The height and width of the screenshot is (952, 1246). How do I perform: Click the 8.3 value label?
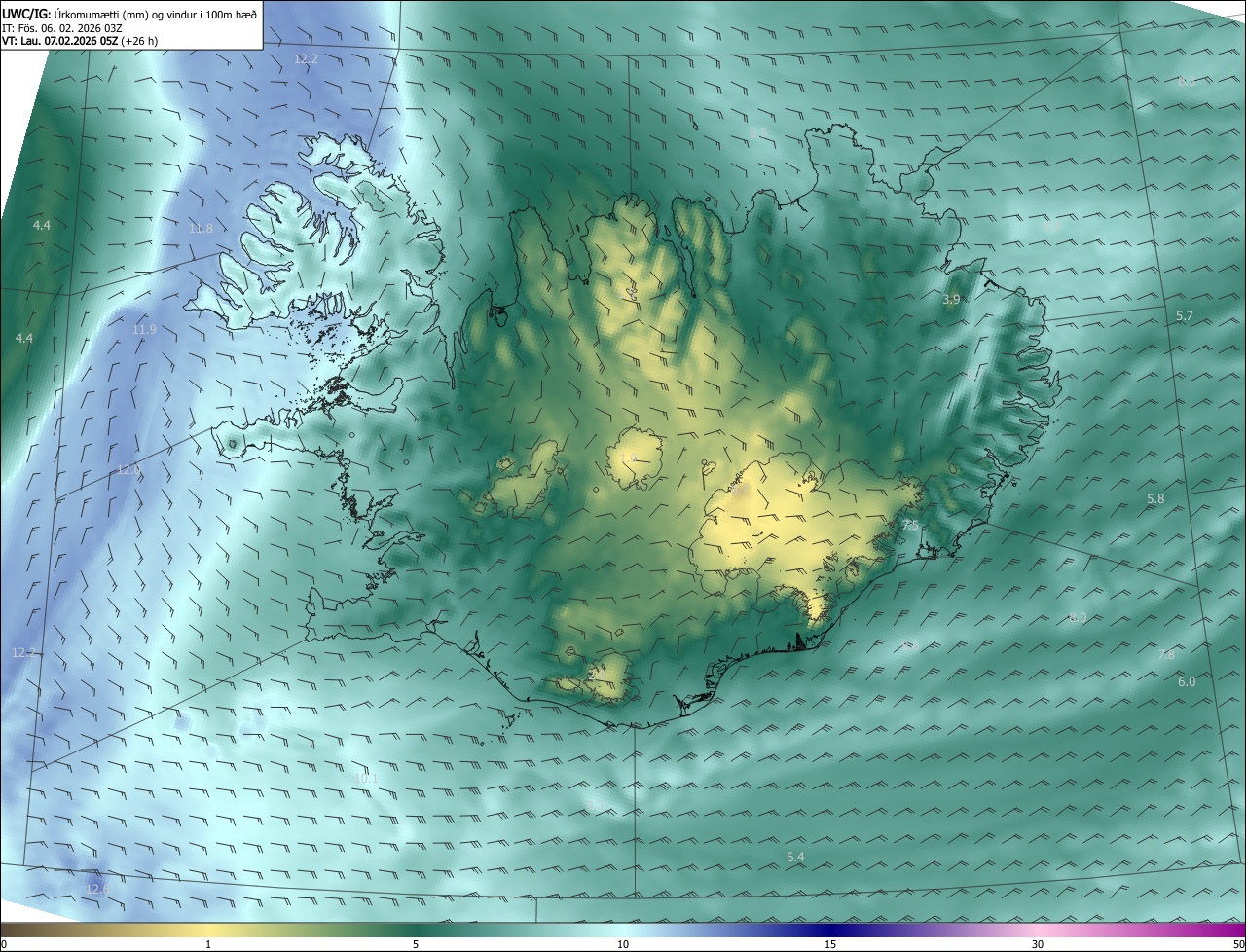(x=1187, y=81)
